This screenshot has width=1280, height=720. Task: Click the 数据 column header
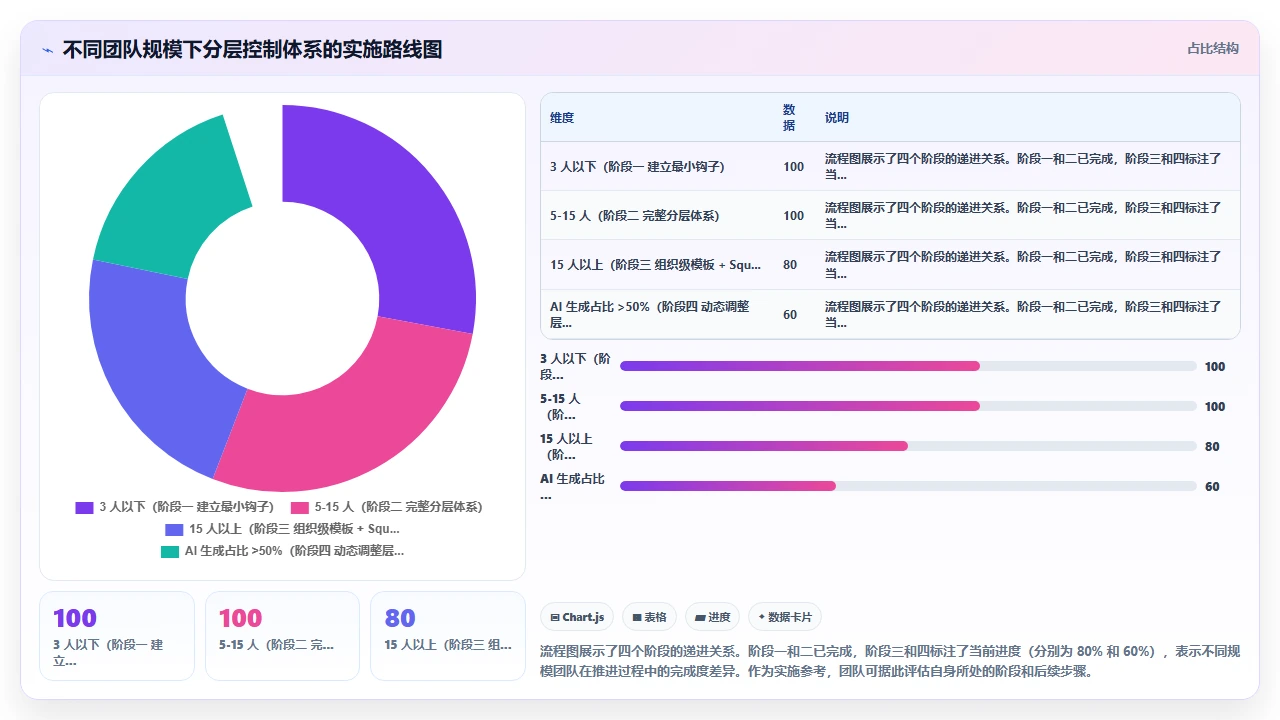789,117
